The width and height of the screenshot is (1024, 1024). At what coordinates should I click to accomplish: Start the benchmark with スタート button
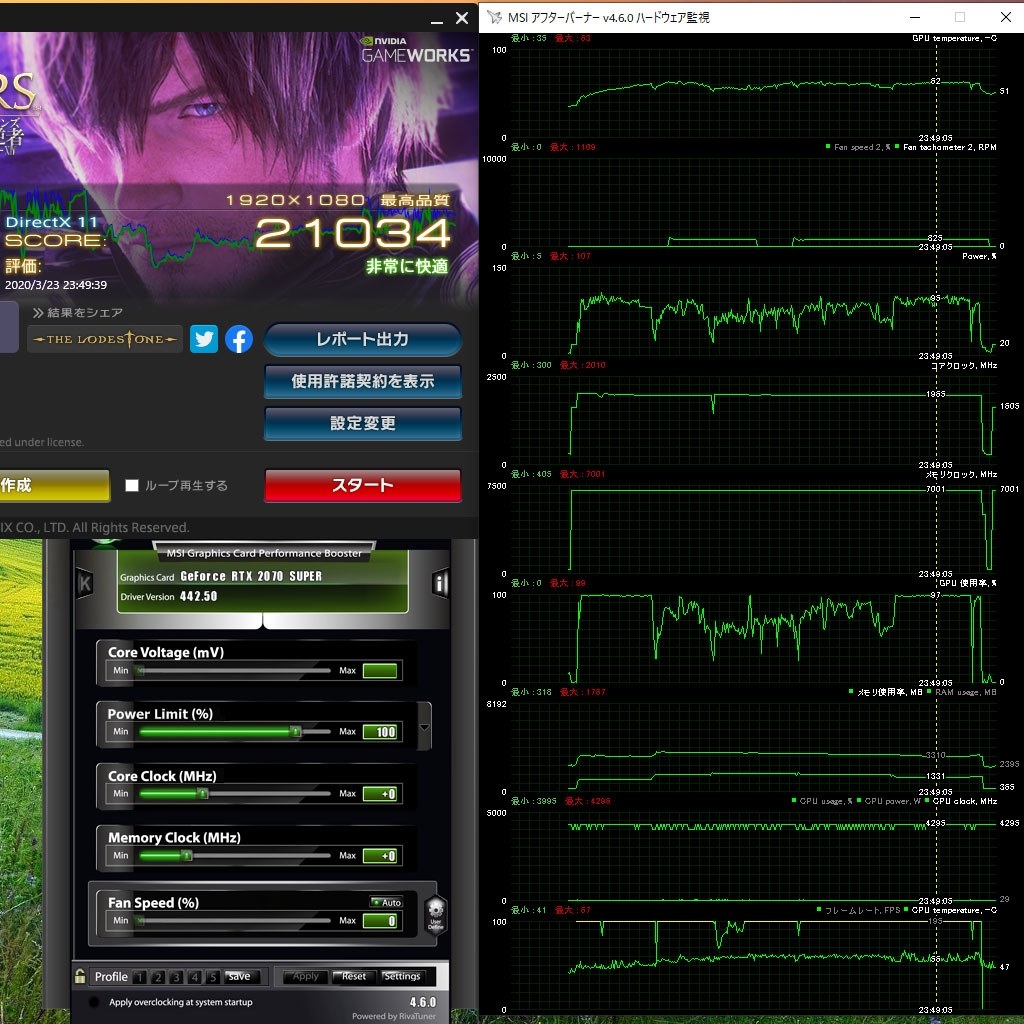click(362, 485)
